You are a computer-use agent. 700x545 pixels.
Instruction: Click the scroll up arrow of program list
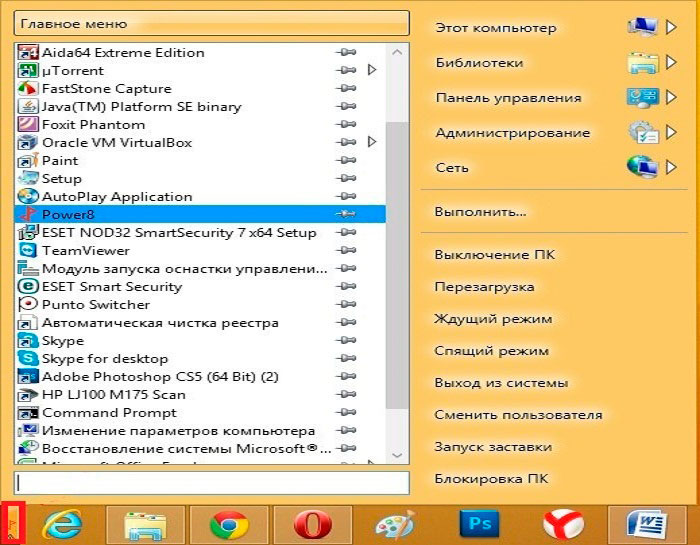[x=397, y=52]
